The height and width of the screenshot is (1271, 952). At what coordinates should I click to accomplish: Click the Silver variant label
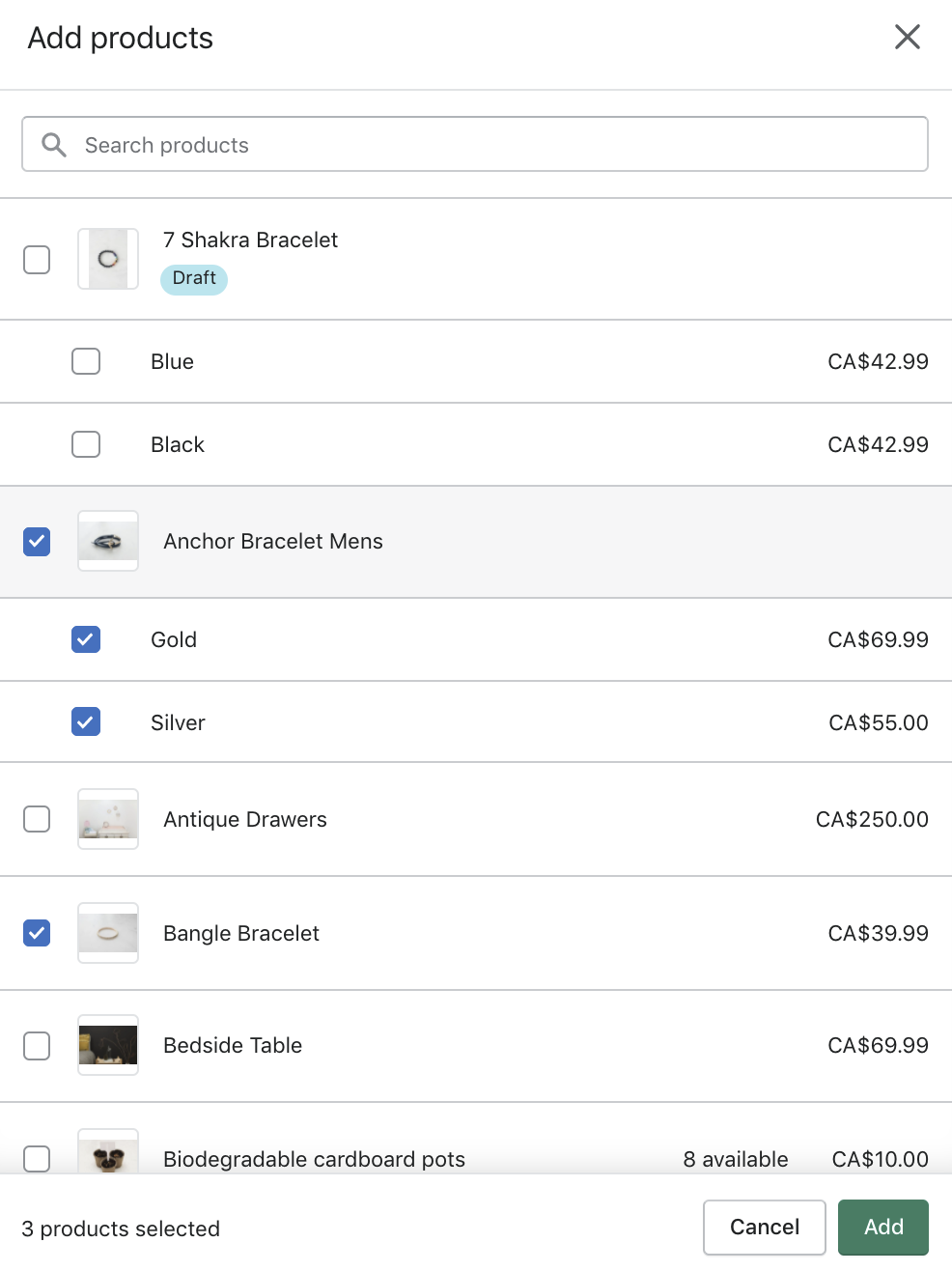(x=178, y=722)
